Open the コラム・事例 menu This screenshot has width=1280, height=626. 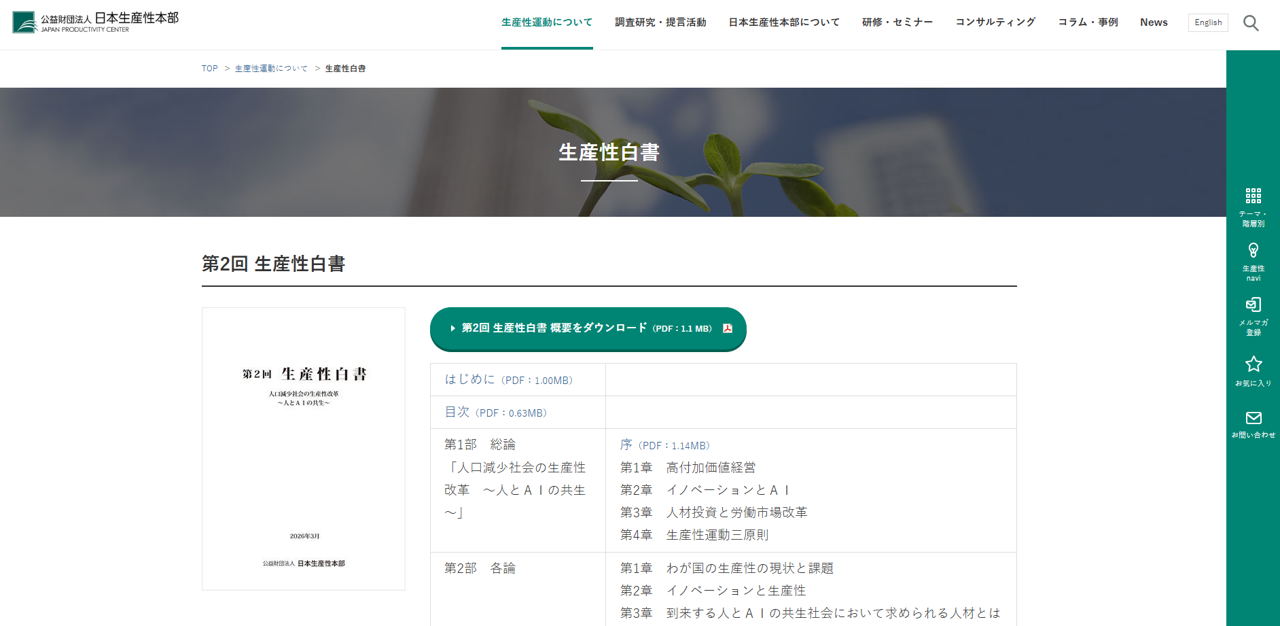(1088, 22)
